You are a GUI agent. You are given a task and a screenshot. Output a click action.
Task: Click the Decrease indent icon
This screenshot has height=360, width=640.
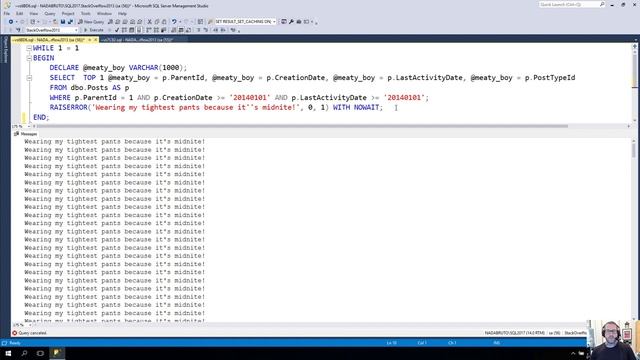[x=216, y=30]
